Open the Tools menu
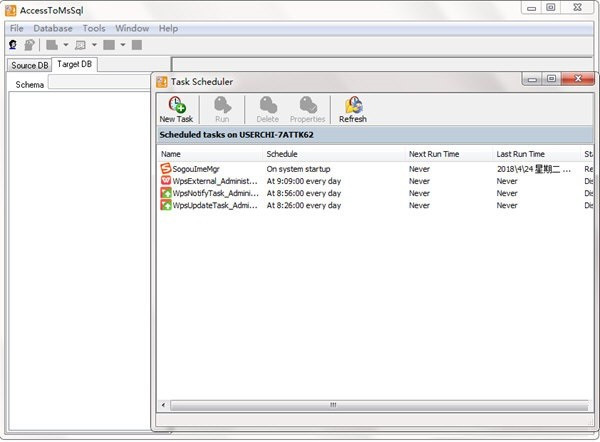600x442 pixels. click(94, 28)
